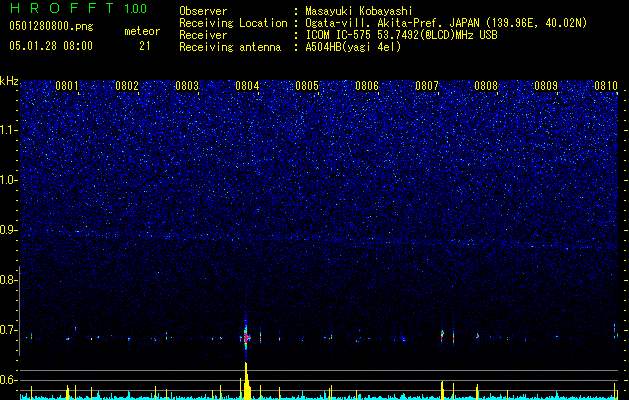Click the Receiving Location label
Image resolution: width=629 pixels, height=400 pixels.
[x=233, y=23]
